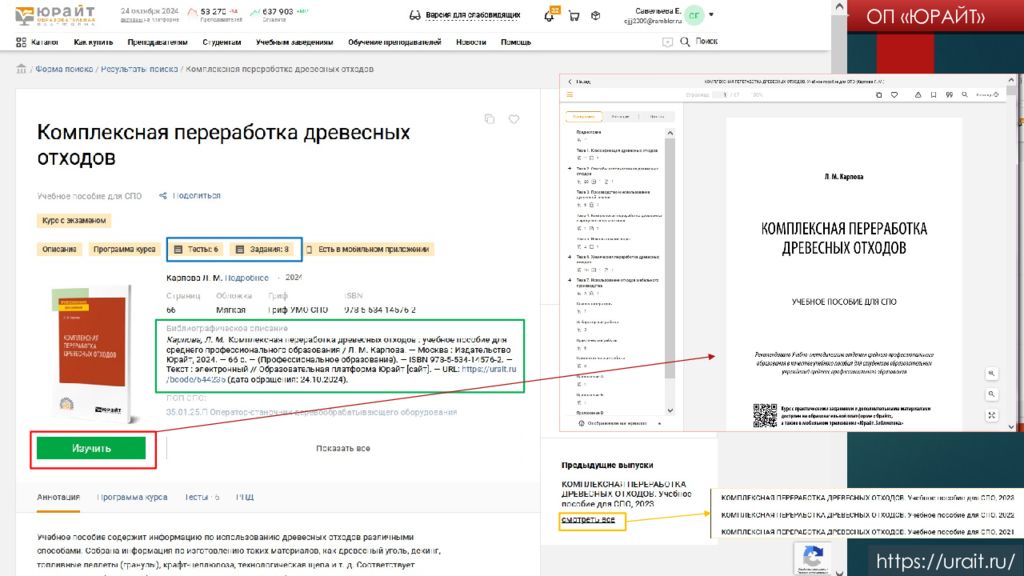Image resolution: width=1024 pixels, height=576 pixels.
Task: Click the green Изучить button
Action: (x=91, y=449)
